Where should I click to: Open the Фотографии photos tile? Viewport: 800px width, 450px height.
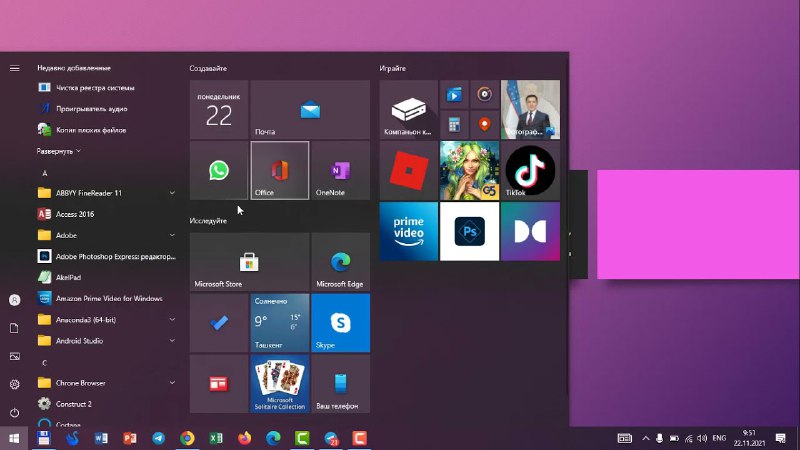tap(530, 110)
